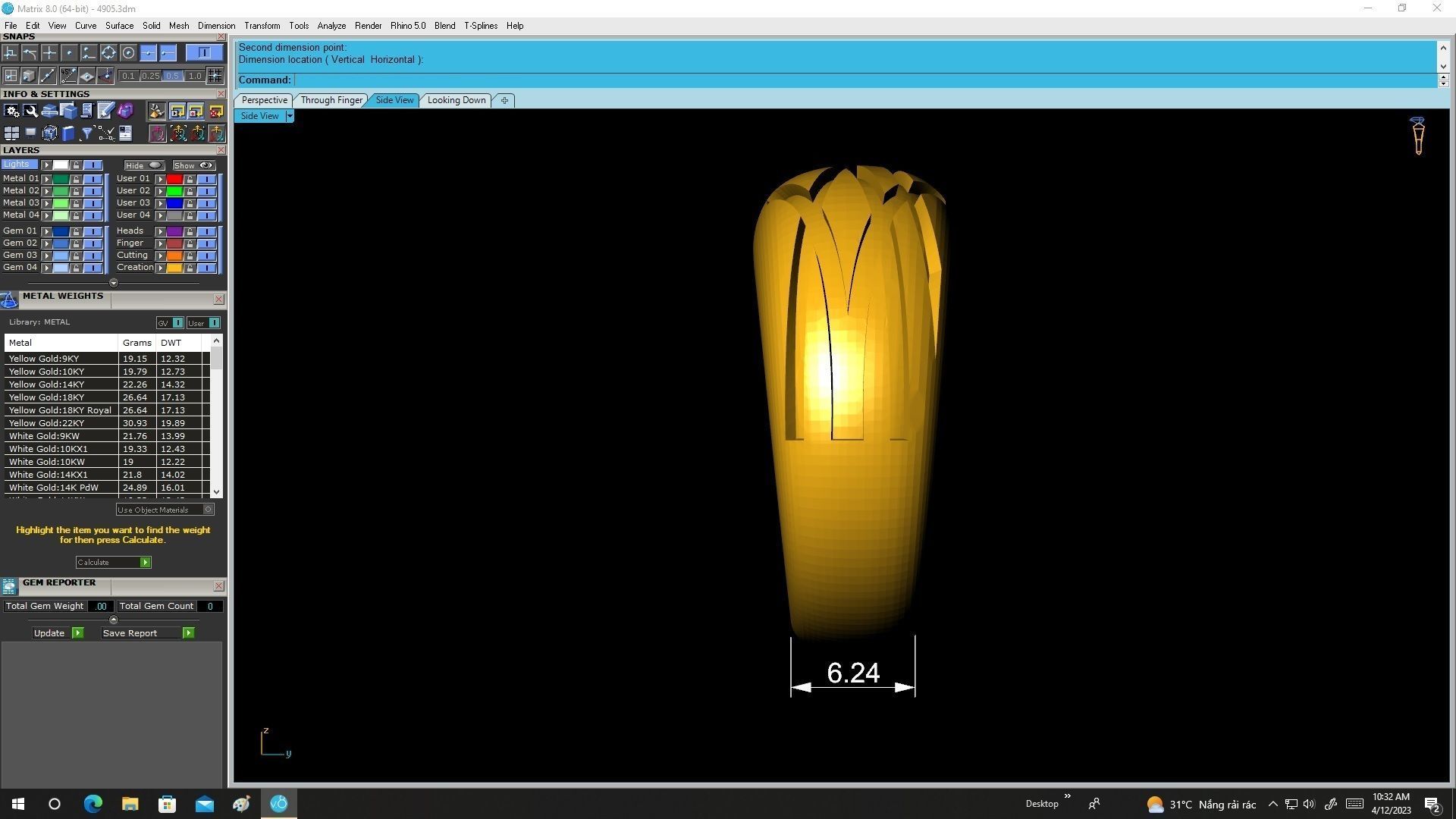Expand Metal 03 layer arrow
The height and width of the screenshot is (819, 1456).
point(47,203)
